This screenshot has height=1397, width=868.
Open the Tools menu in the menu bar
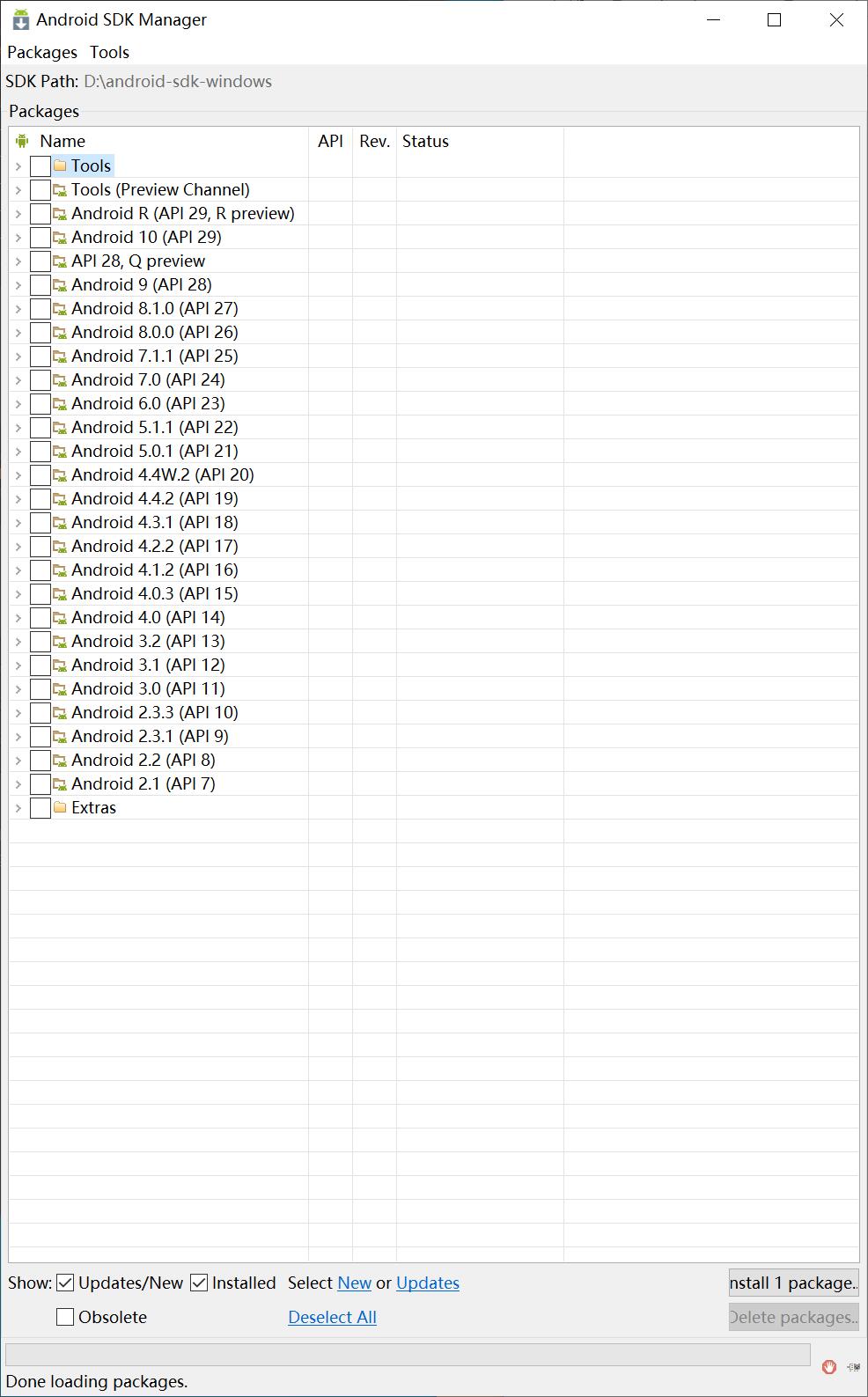109,52
